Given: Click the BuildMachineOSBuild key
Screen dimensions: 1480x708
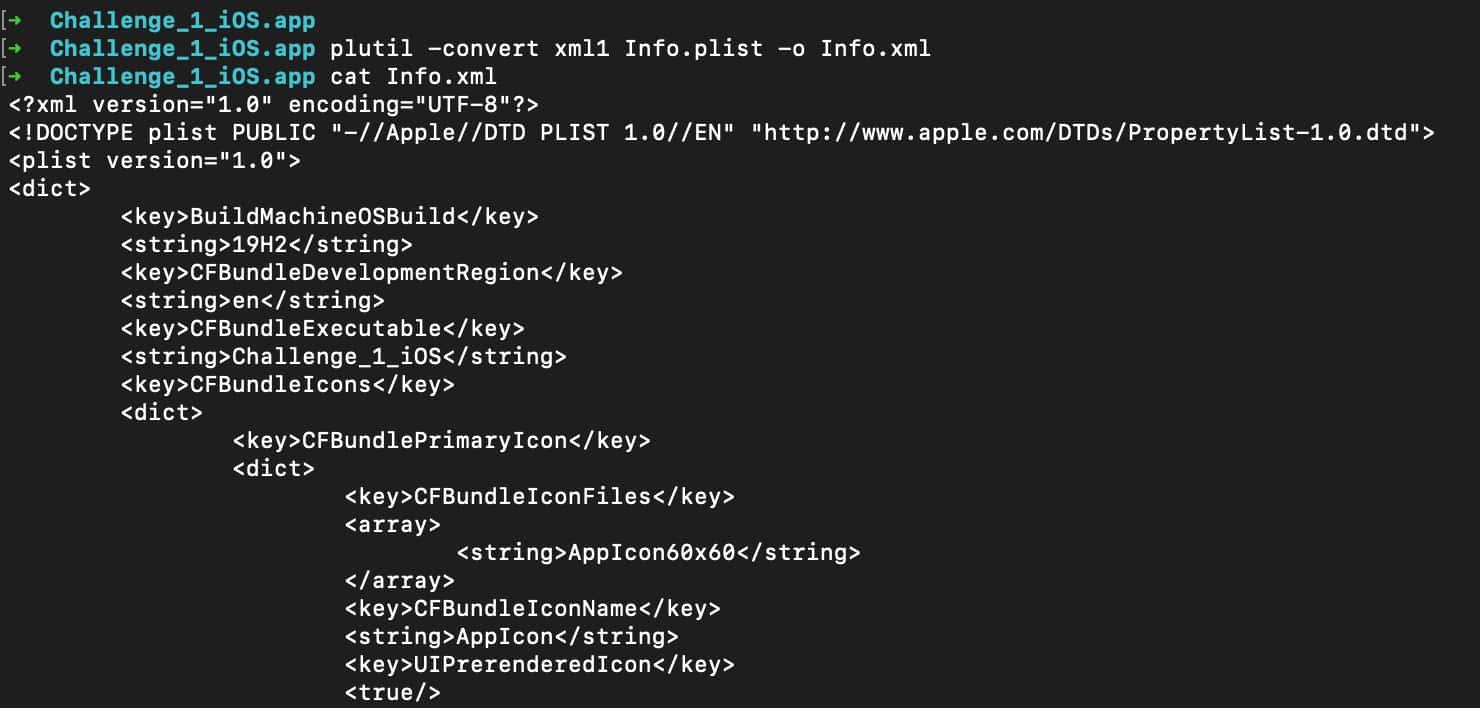Looking at the screenshot, I should (x=330, y=216).
